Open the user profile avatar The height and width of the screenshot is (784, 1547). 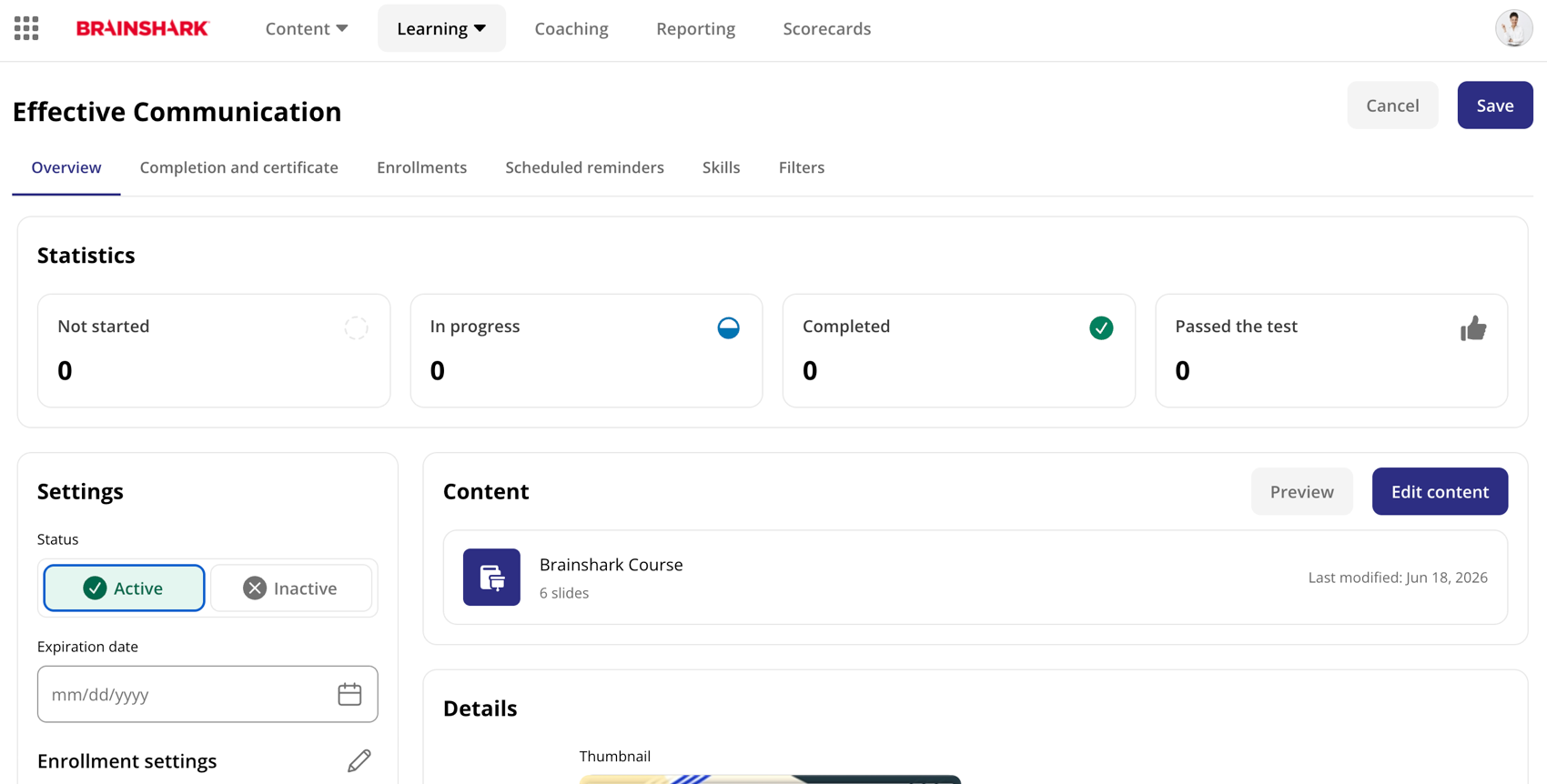click(1513, 28)
